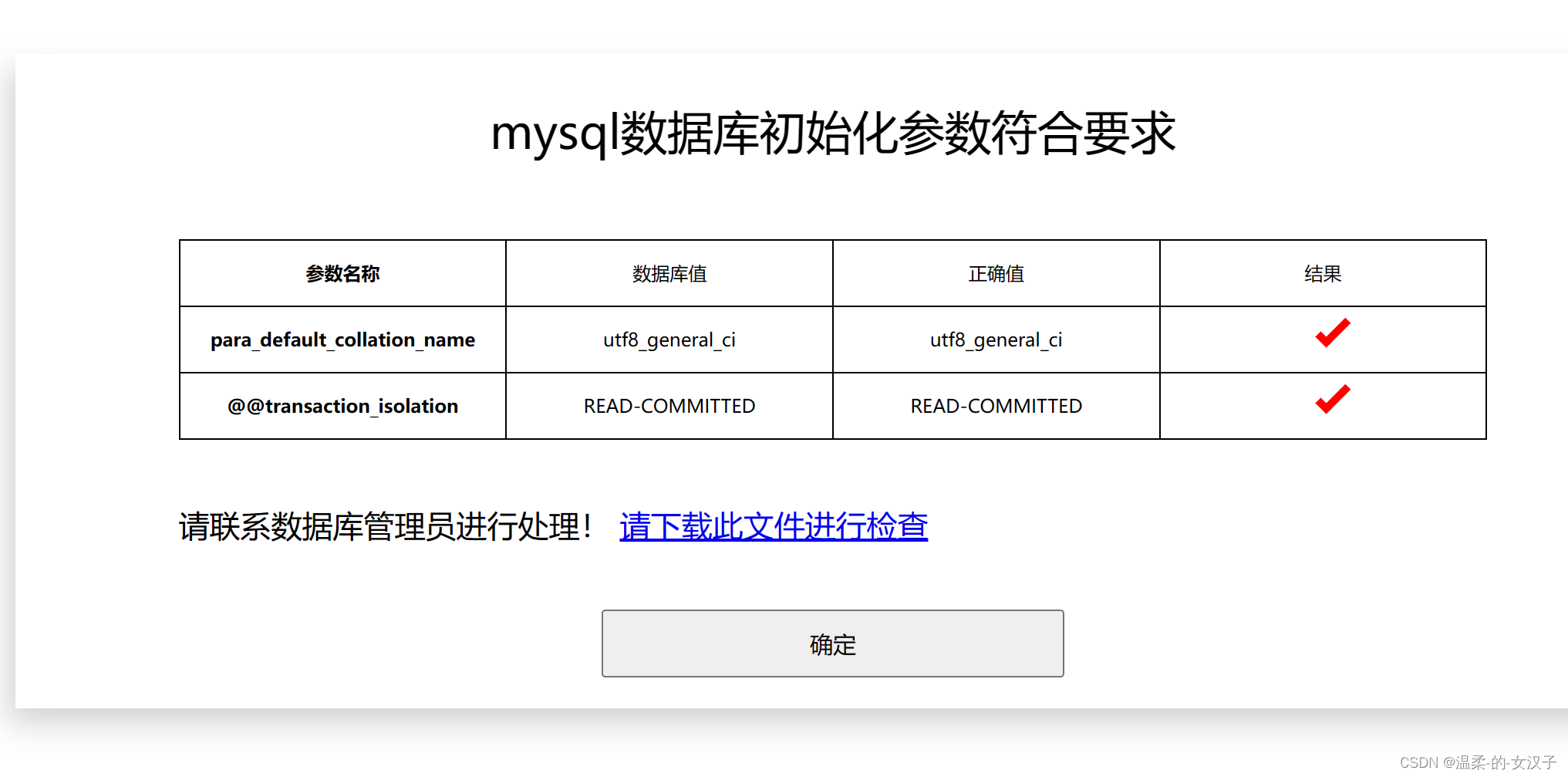Click the 确定 confirm button
Screen dimensions: 1568x777
832,644
